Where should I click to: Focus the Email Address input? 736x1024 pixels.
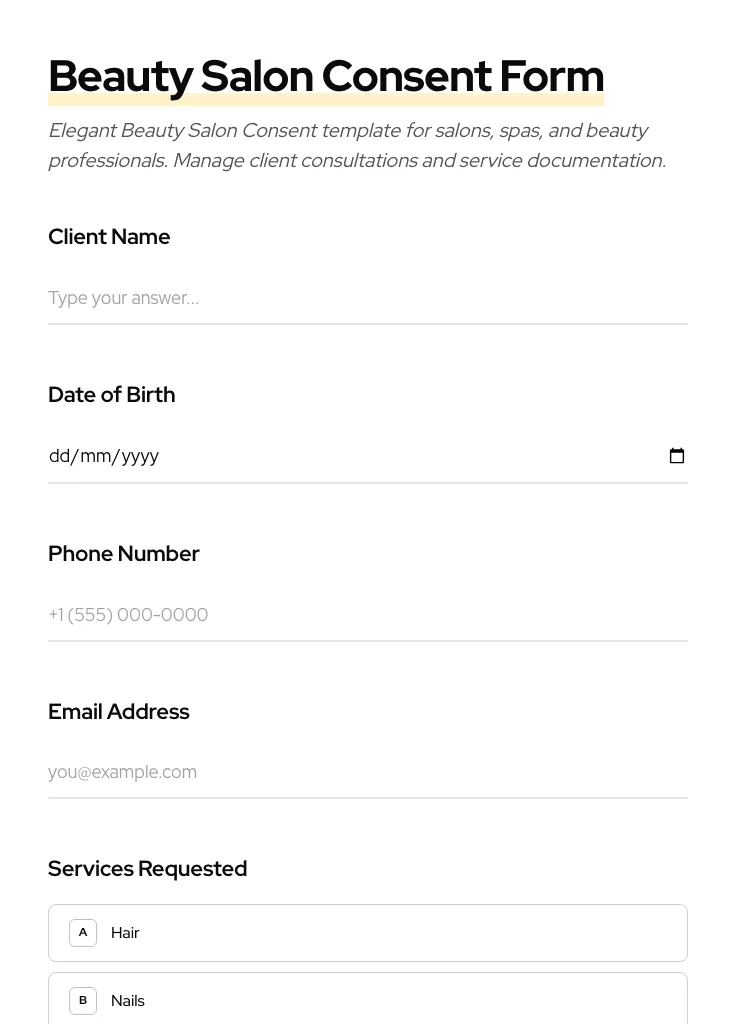pos(368,772)
